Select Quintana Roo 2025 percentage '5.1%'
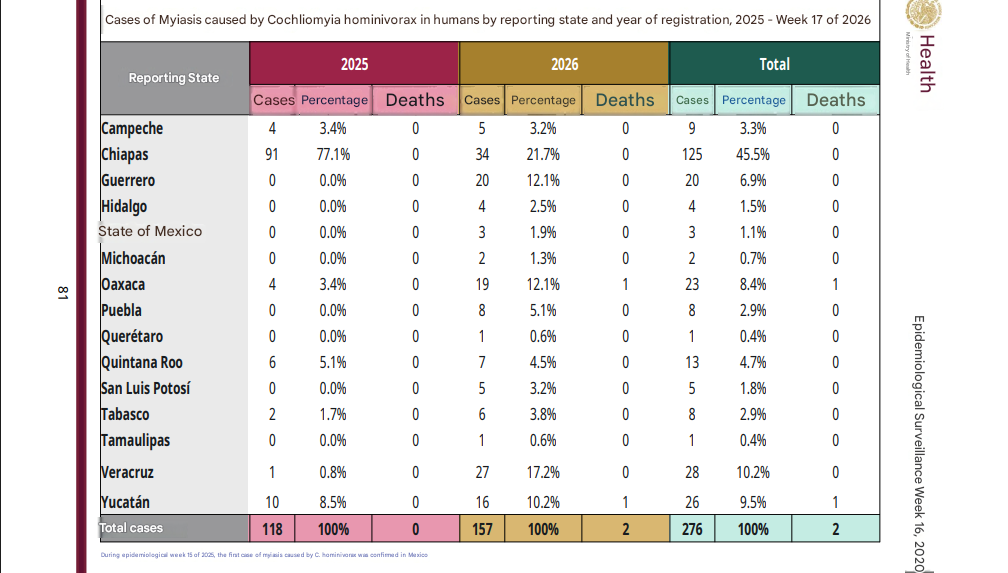This screenshot has width=1008, height=573. pyautogui.click(x=333, y=362)
